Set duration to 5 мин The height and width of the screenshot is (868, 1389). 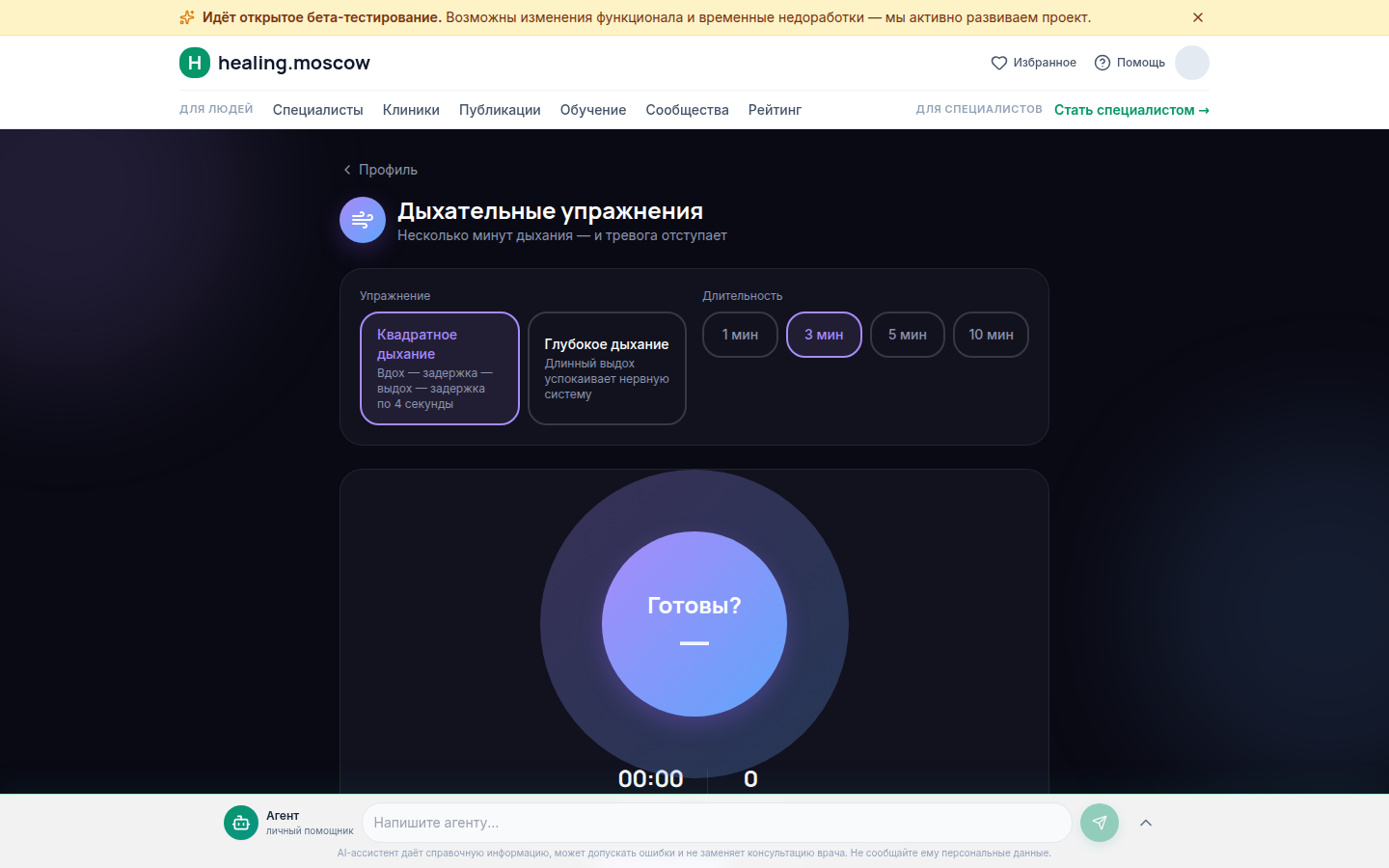(908, 335)
